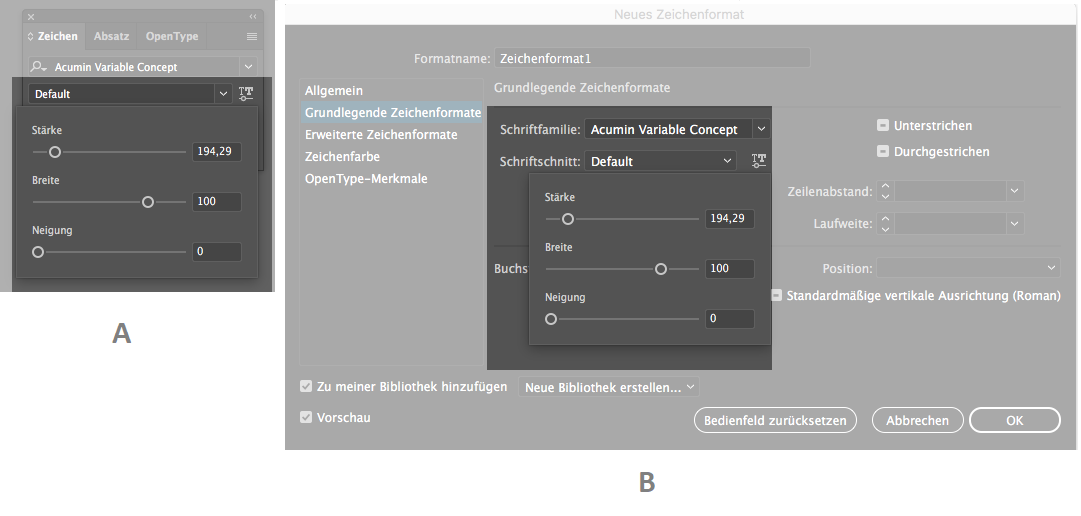Click variable font icon in Zeichen panel
Screen dimensions: 1081x516
click(x=246, y=94)
